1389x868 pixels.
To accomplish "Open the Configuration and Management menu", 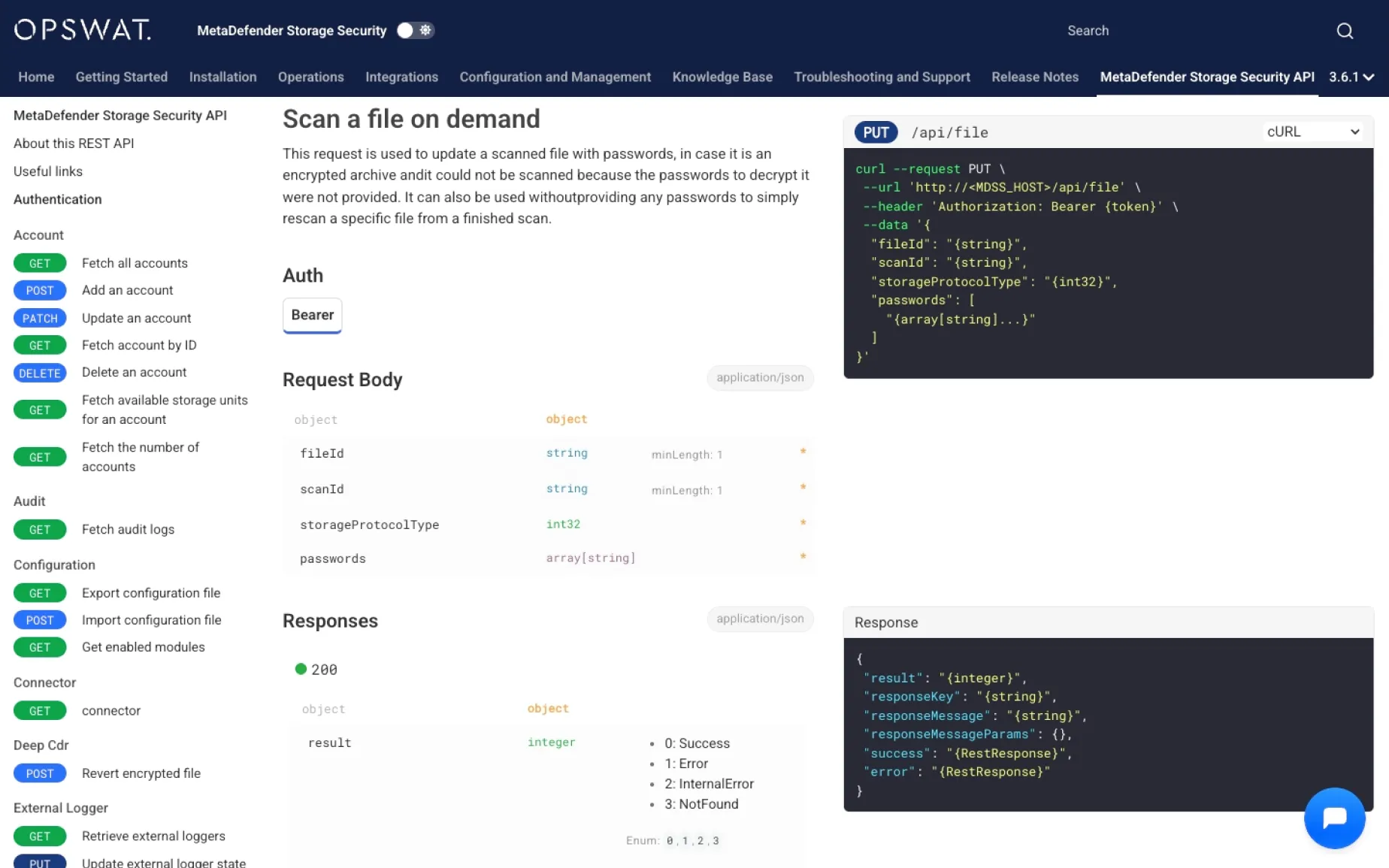I will coord(555,77).
